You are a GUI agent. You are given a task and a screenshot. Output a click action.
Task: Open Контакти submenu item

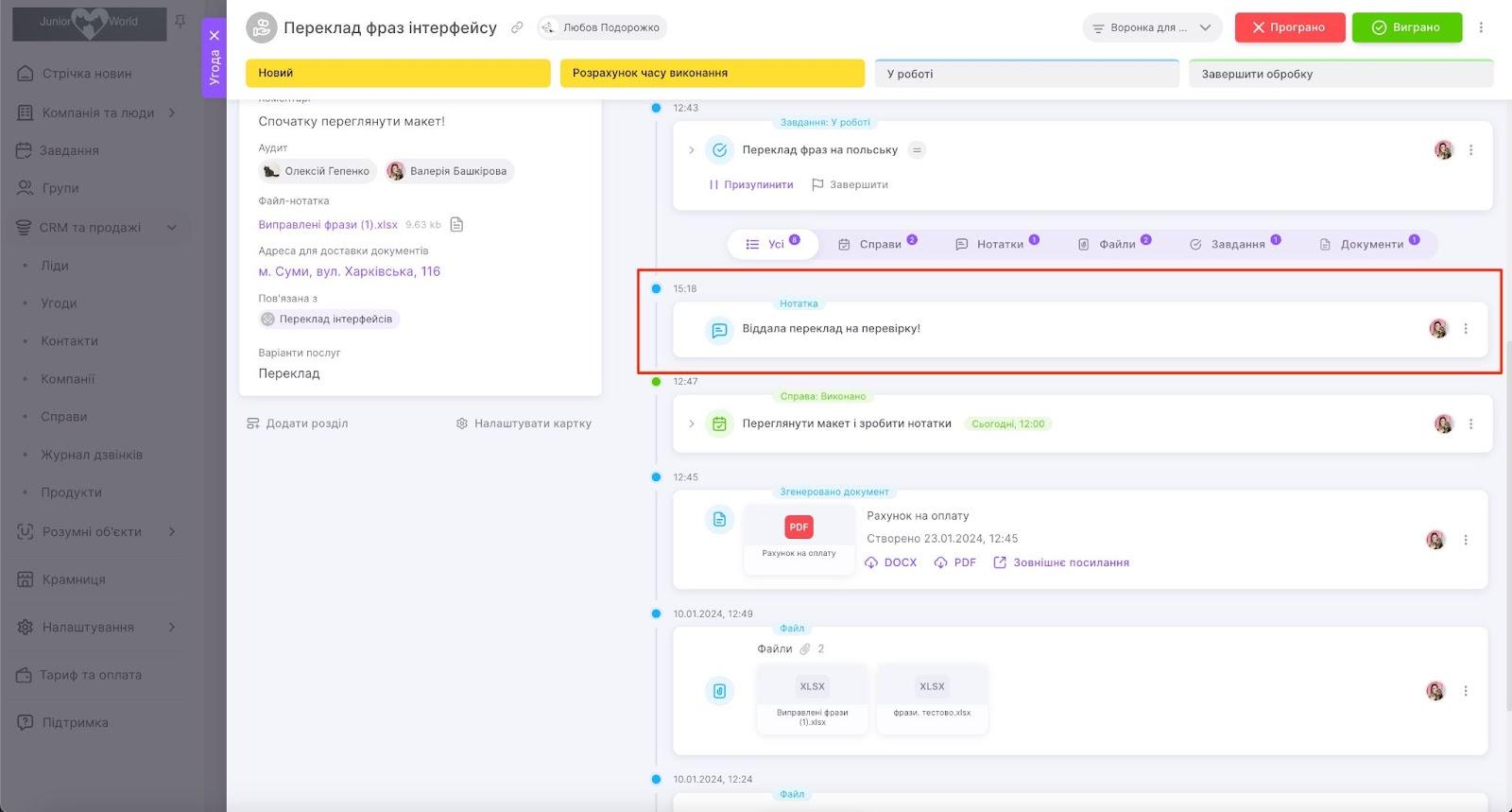click(69, 341)
